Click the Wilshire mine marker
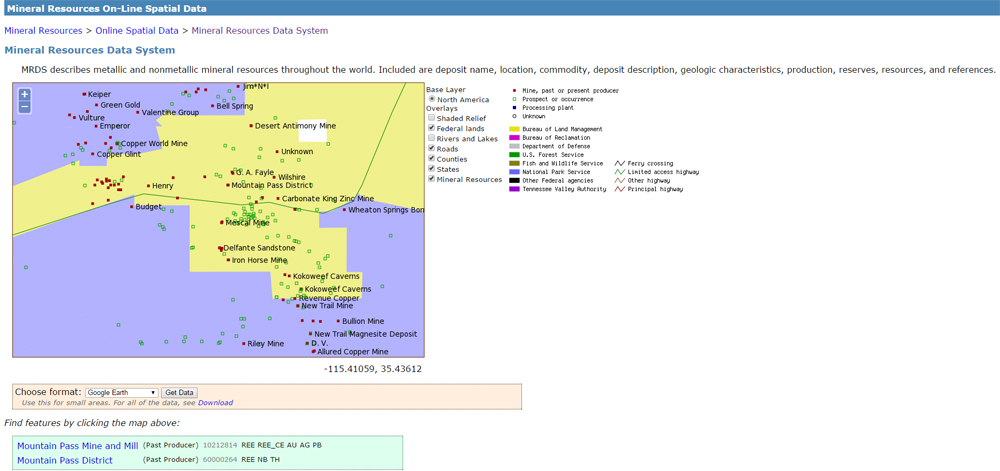Viewport: 1000px width, 471px height. coord(274,177)
